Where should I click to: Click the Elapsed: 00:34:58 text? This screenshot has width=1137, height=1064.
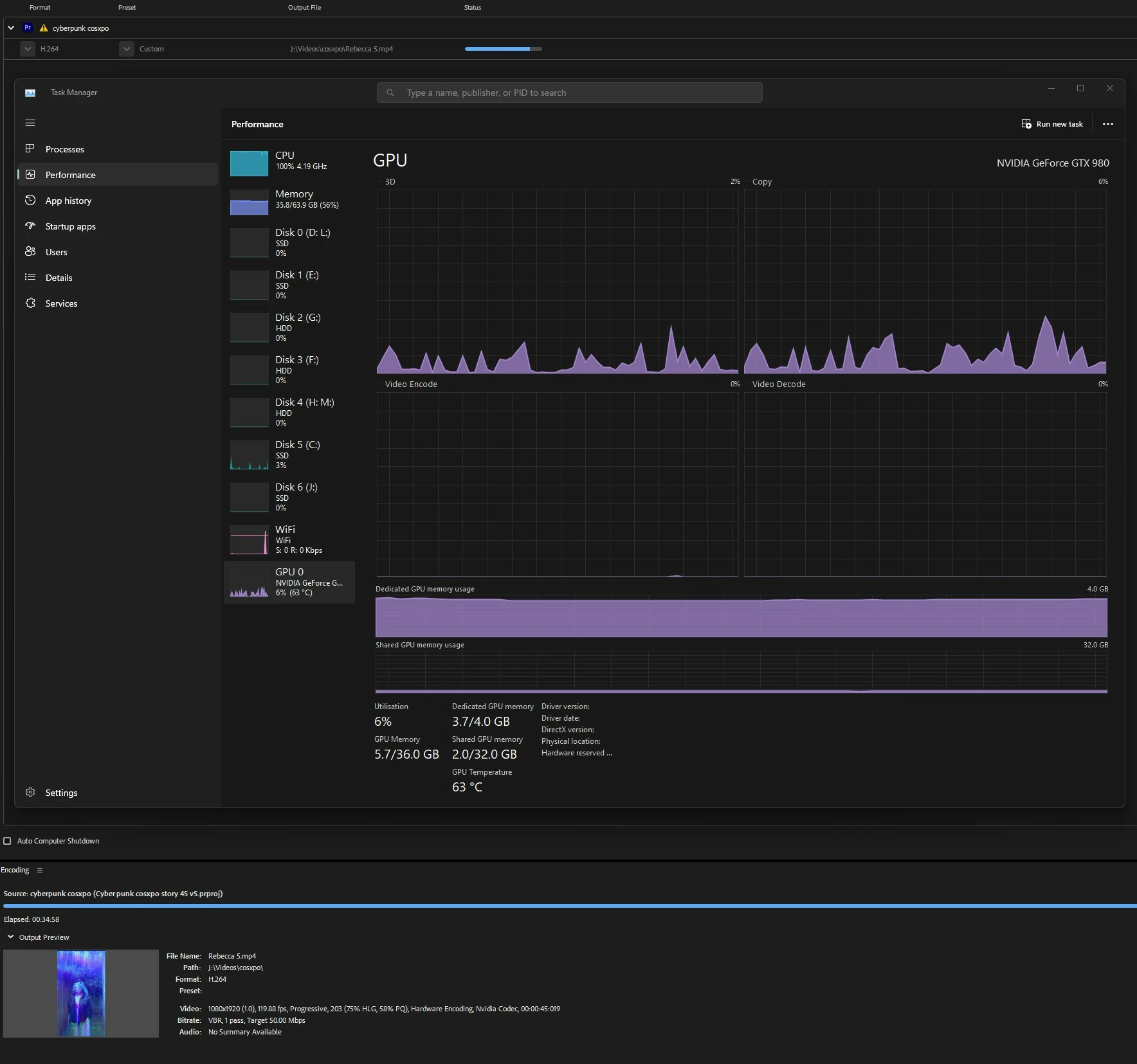[32, 919]
